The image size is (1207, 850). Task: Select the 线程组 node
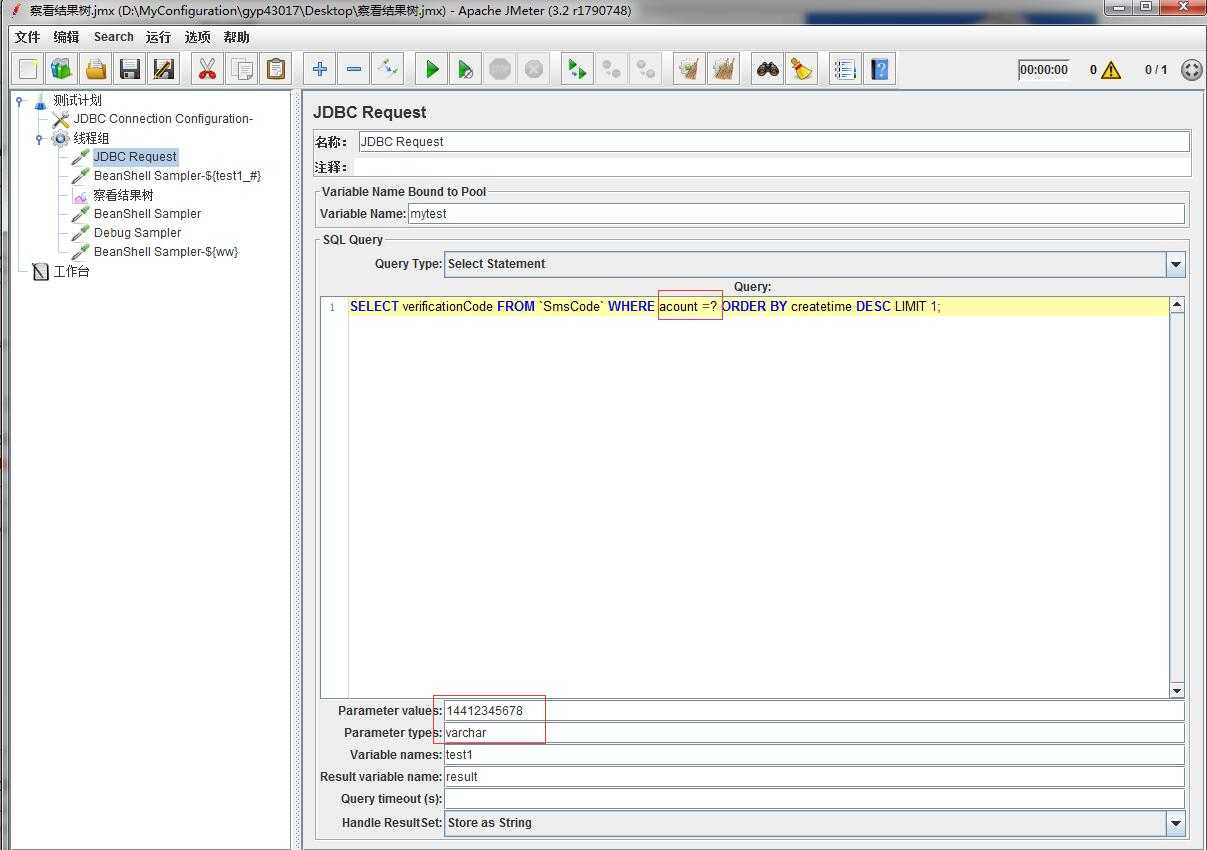click(x=91, y=138)
